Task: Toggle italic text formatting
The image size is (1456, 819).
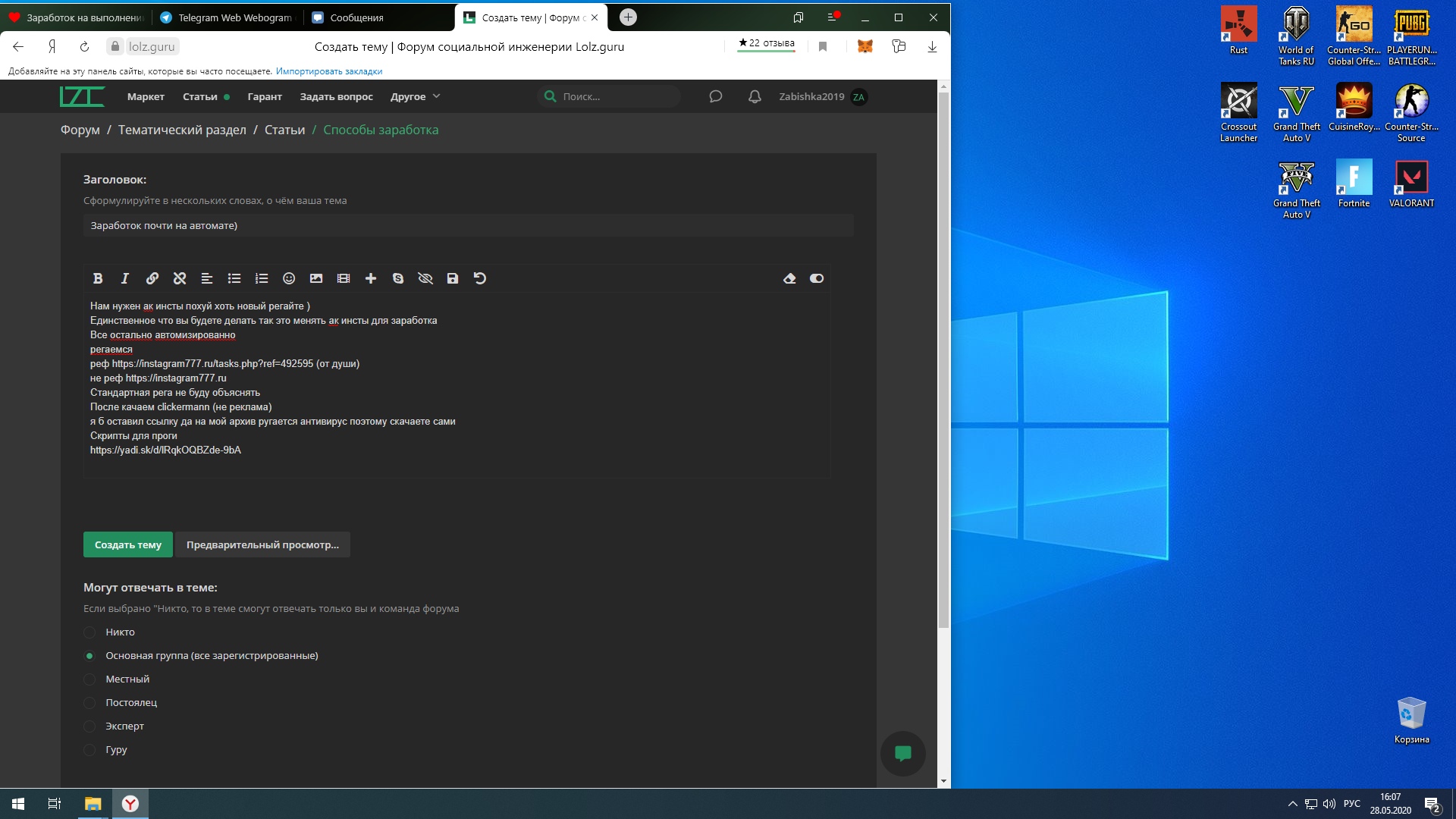Action: tap(125, 278)
